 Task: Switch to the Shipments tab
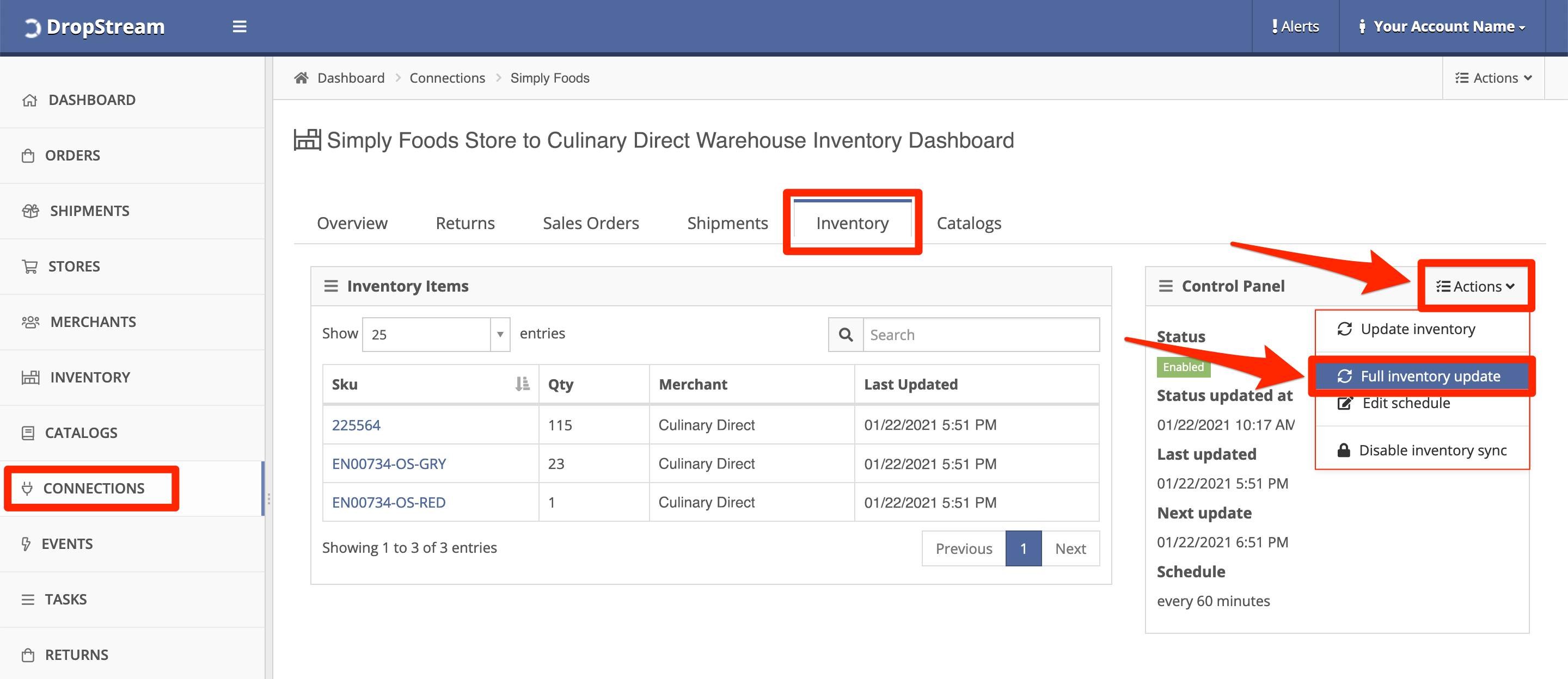tap(727, 223)
